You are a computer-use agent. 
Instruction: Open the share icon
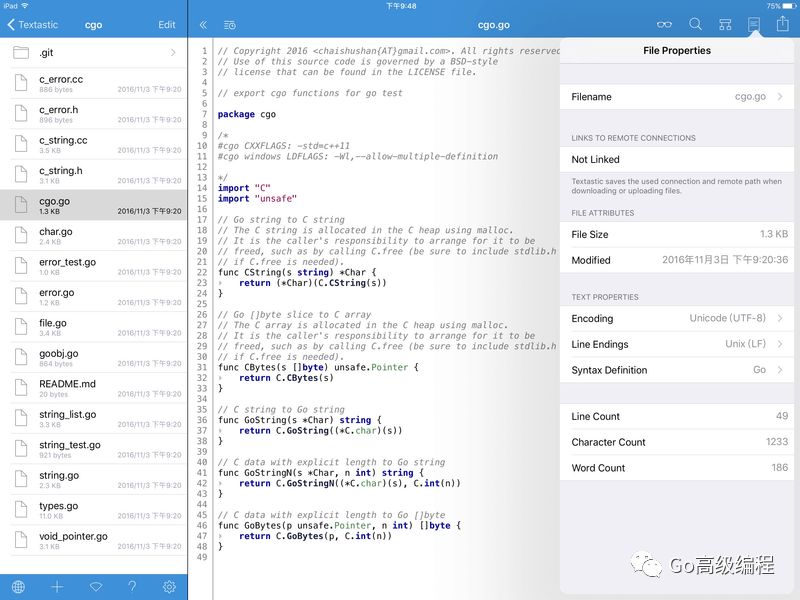coord(783,23)
